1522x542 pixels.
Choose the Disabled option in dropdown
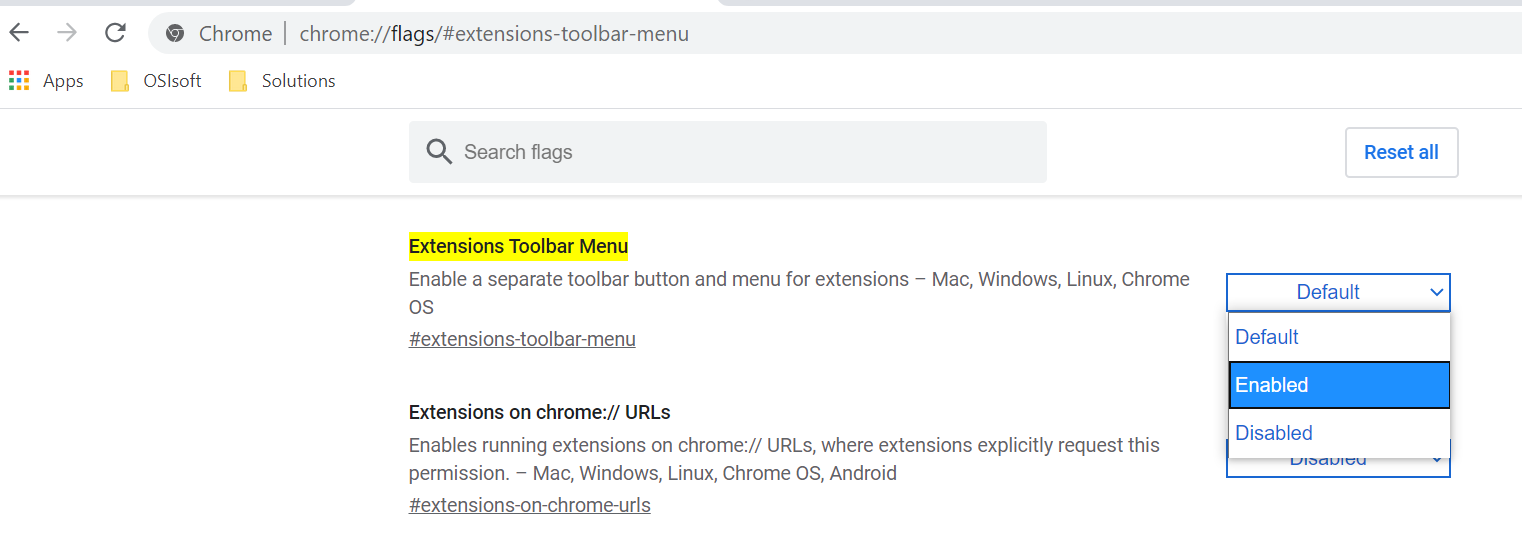1339,433
